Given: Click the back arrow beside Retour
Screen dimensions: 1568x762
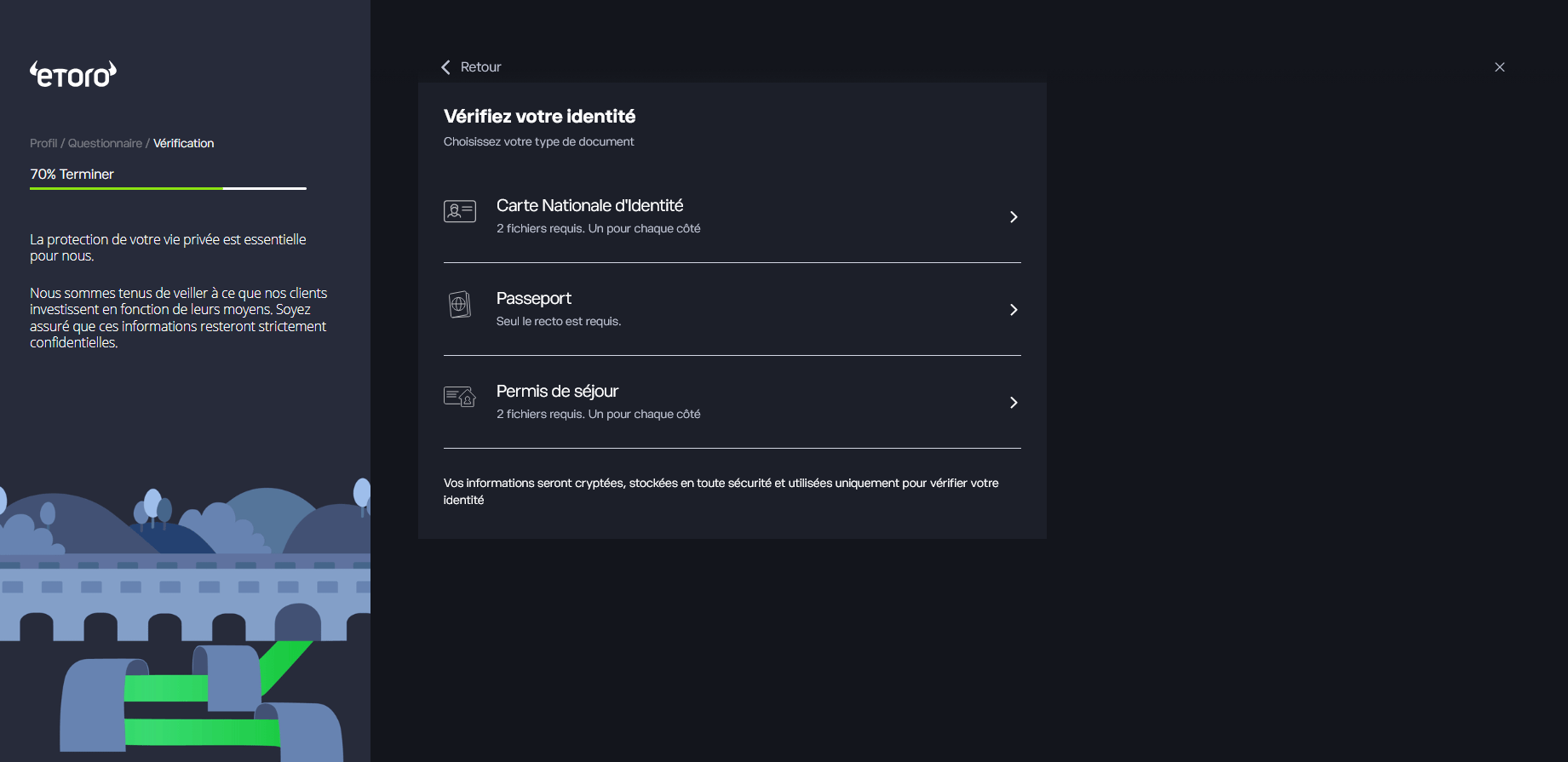Looking at the screenshot, I should coord(445,66).
